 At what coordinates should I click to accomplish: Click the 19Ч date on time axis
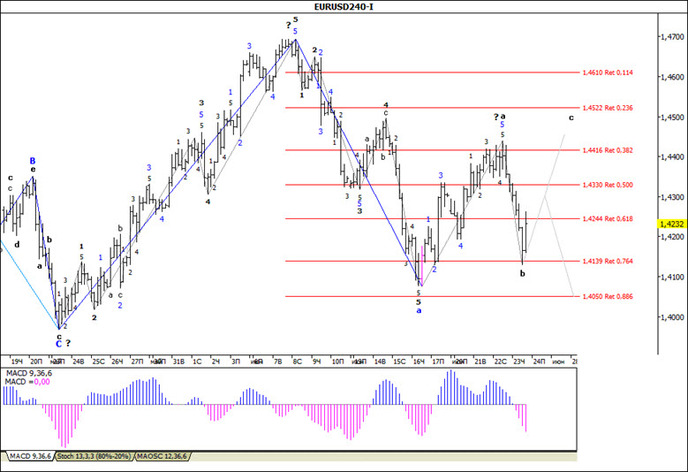click(17, 361)
